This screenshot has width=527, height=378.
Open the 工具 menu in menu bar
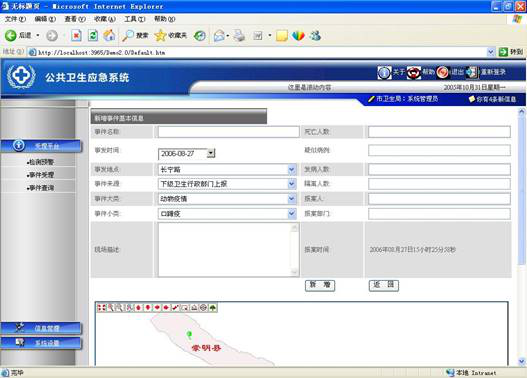134,19
